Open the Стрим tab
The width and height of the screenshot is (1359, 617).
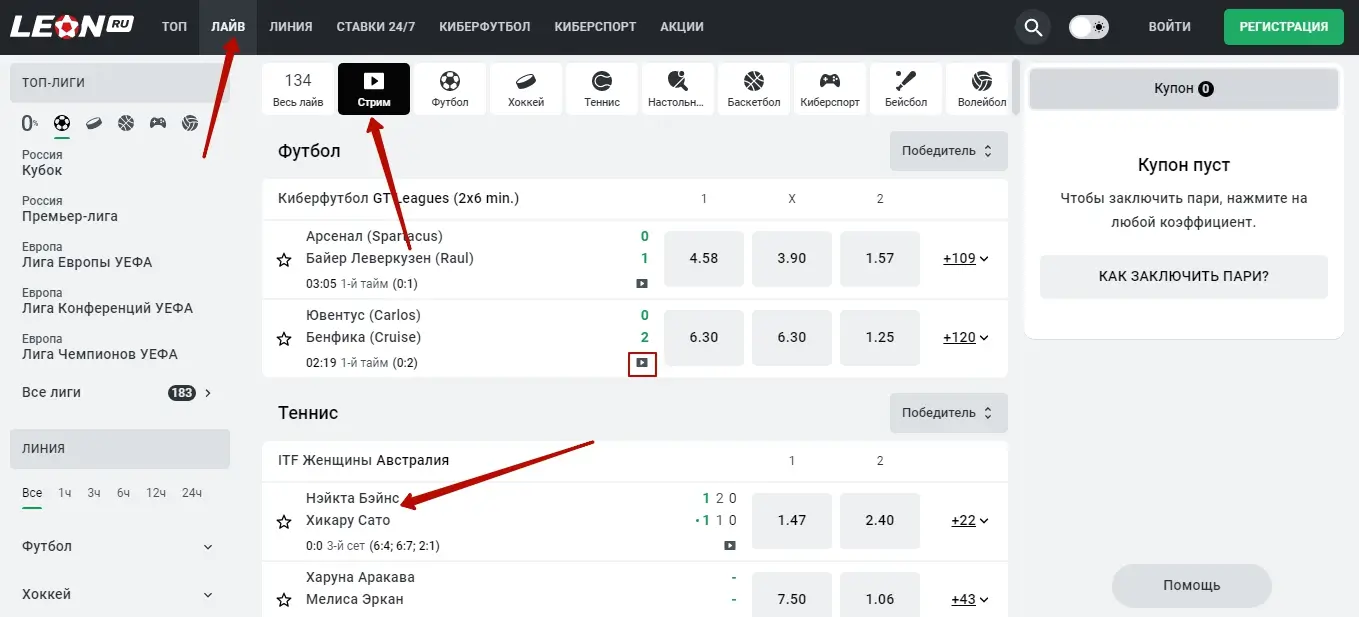click(374, 88)
